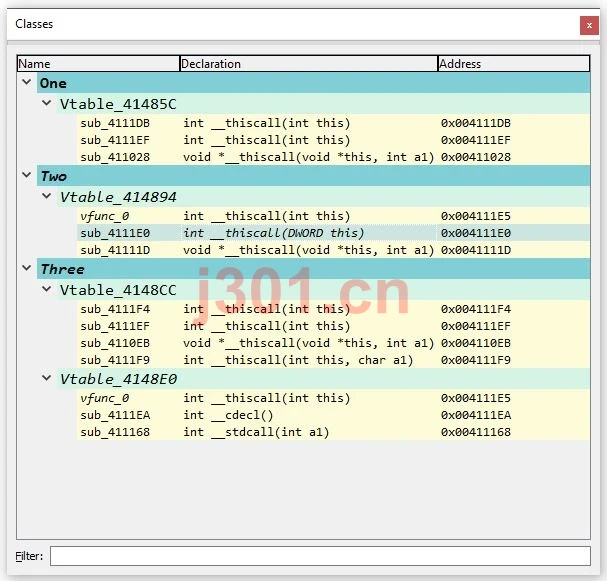Sort by the Address column header
Viewport: 607px width, 581px height.
[x=514, y=63]
